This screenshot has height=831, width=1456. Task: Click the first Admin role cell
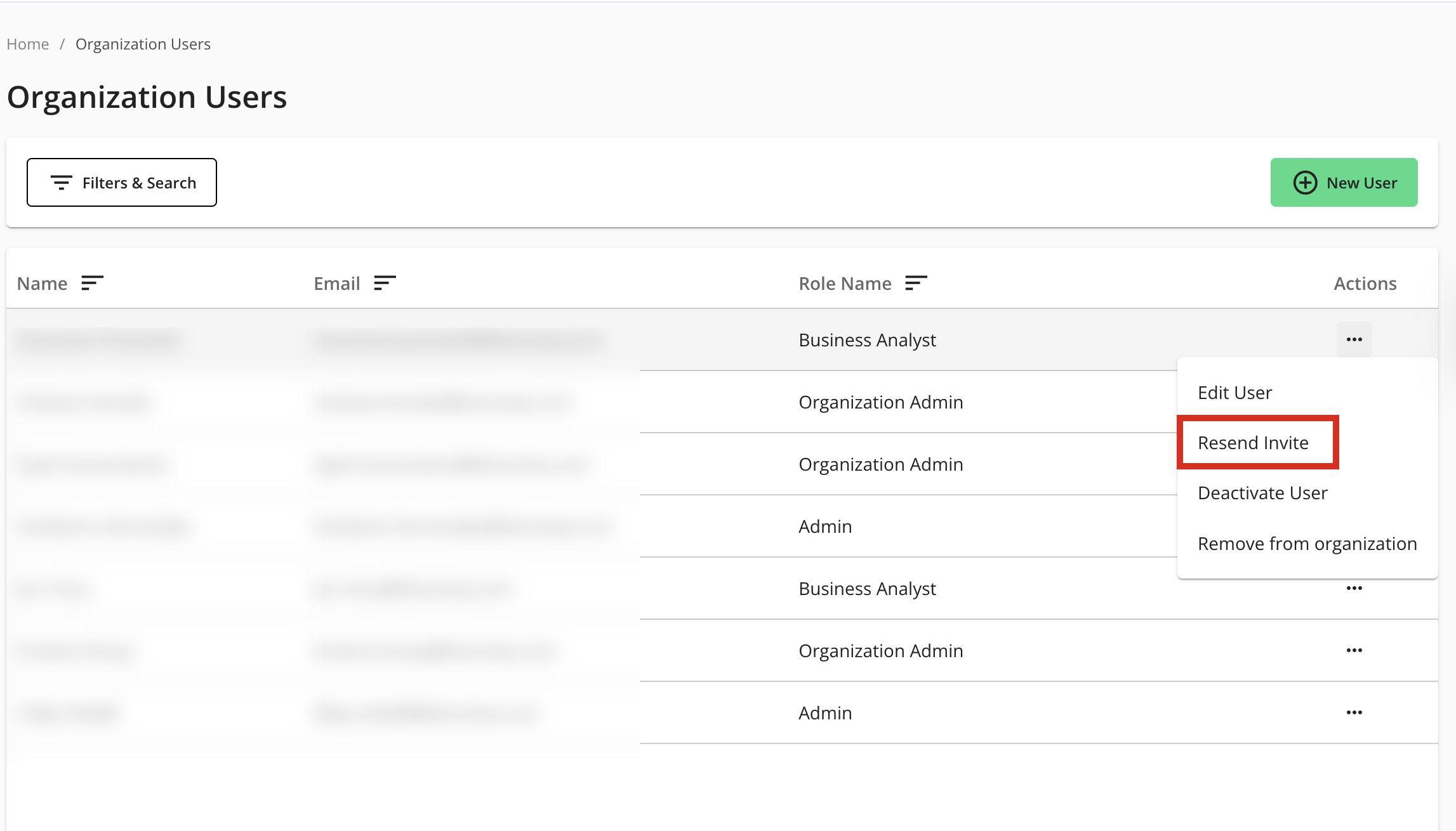click(x=825, y=527)
